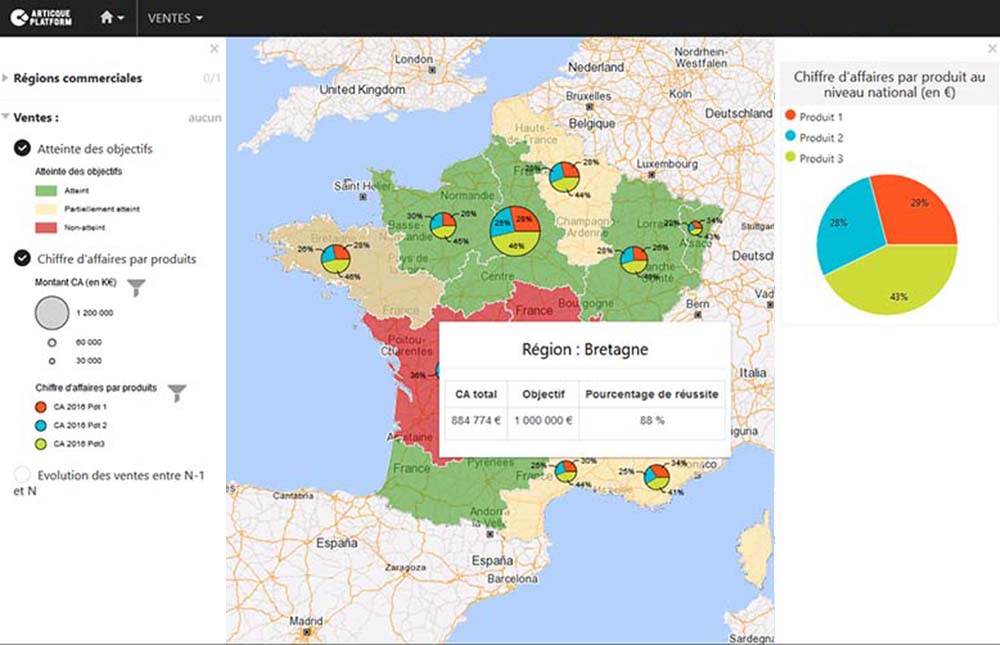The width and height of the screenshot is (1000, 645).
Task: Uncheck the Atteinte des objectifs layer
Action: (x=22, y=148)
